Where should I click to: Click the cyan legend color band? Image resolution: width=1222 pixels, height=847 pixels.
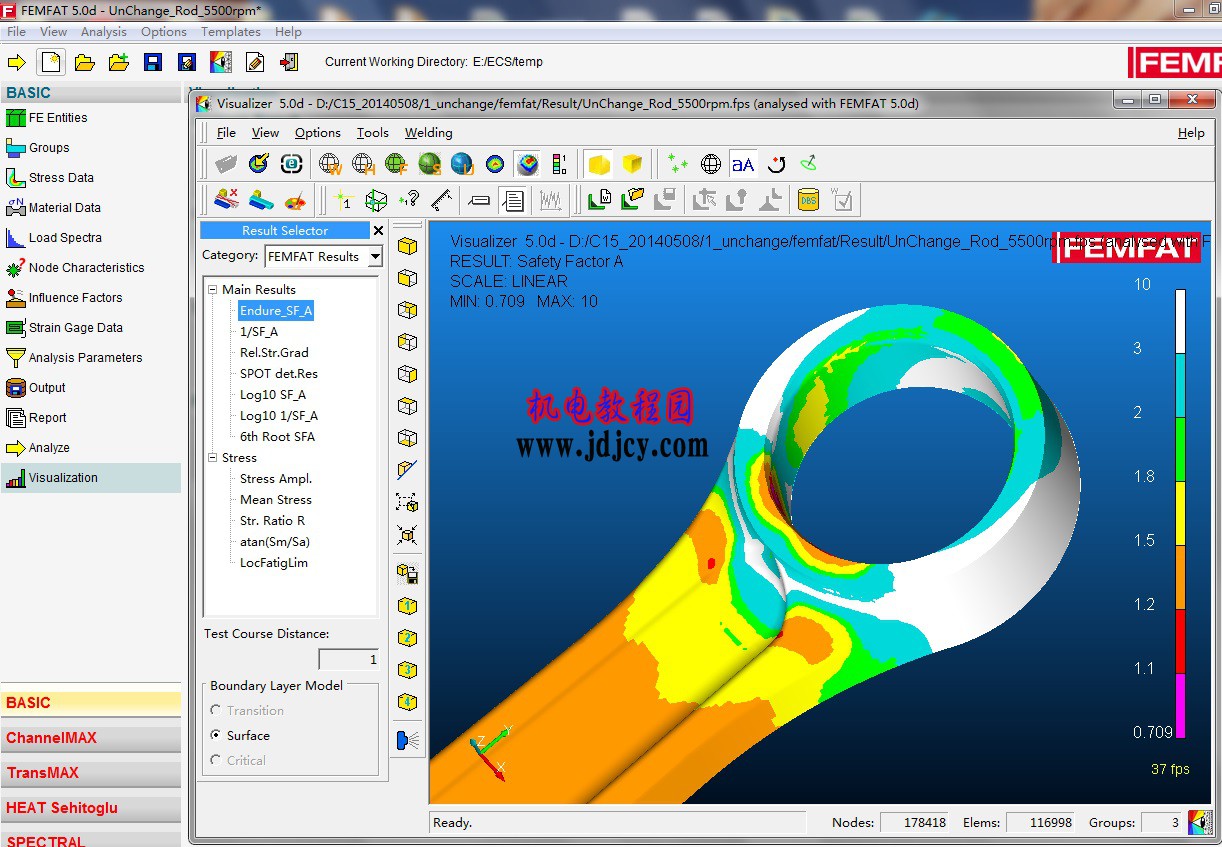coord(1180,385)
